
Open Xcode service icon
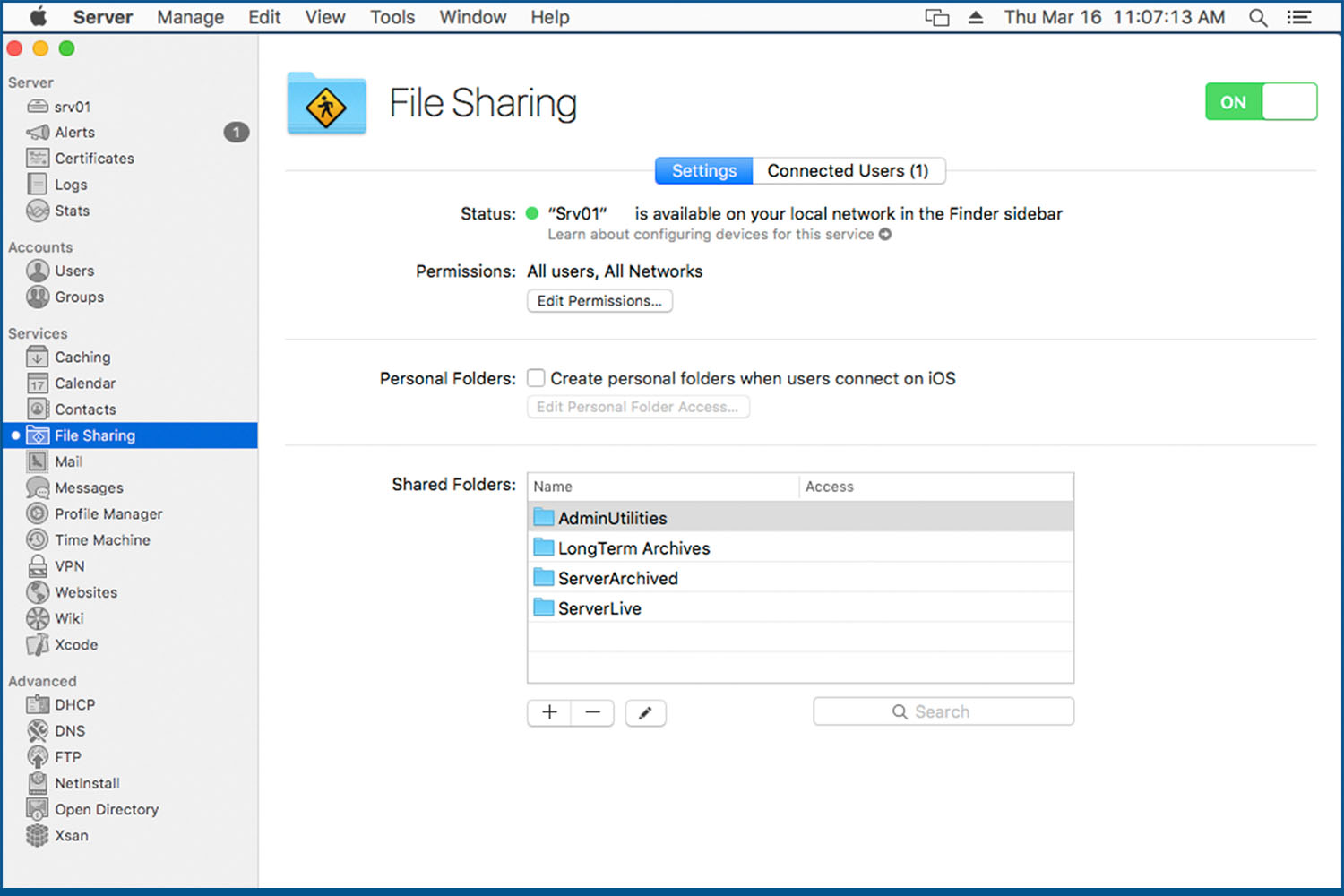(38, 644)
